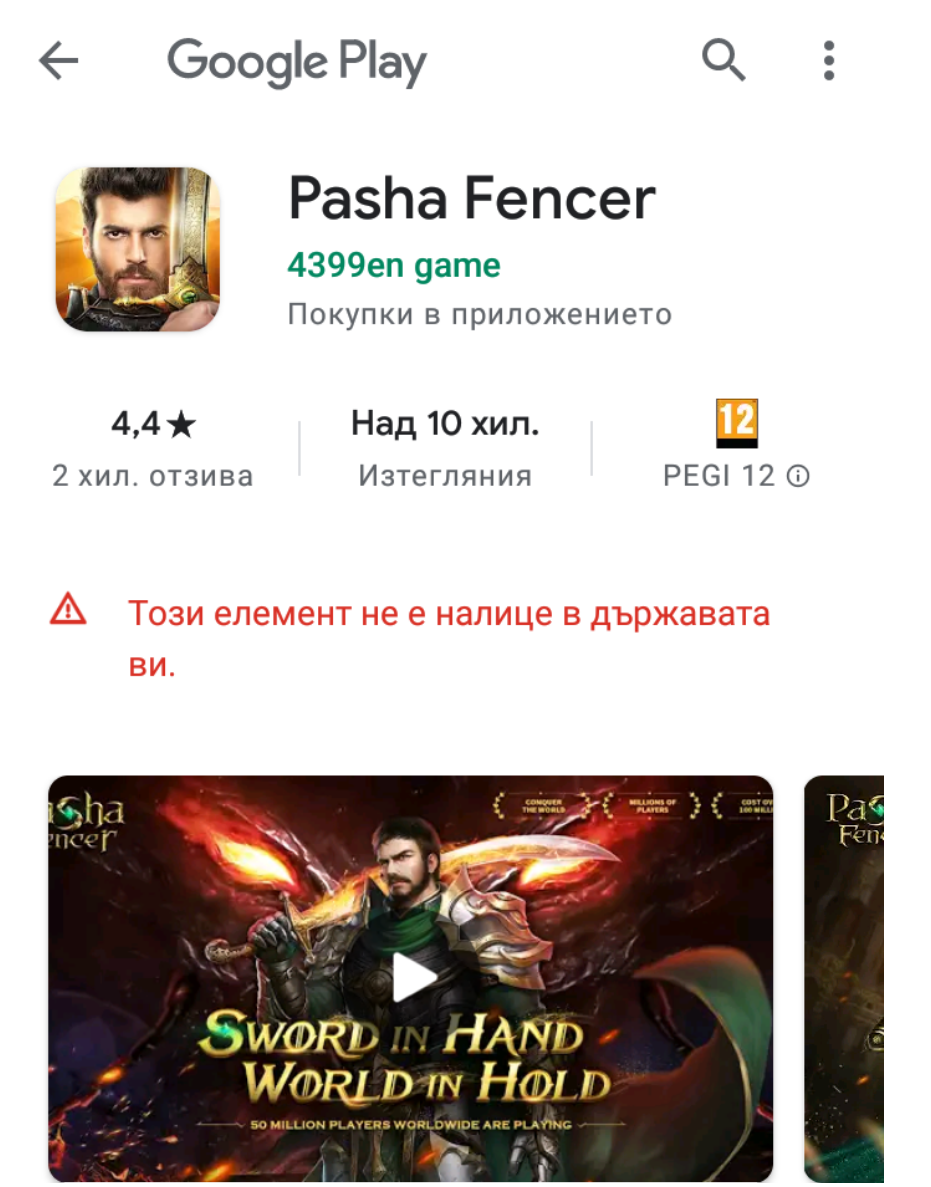Tap the unavailable-in-country red message
Image resolution: width=931 pixels, height=1187 pixels.
pyautogui.click(x=449, y=638)
